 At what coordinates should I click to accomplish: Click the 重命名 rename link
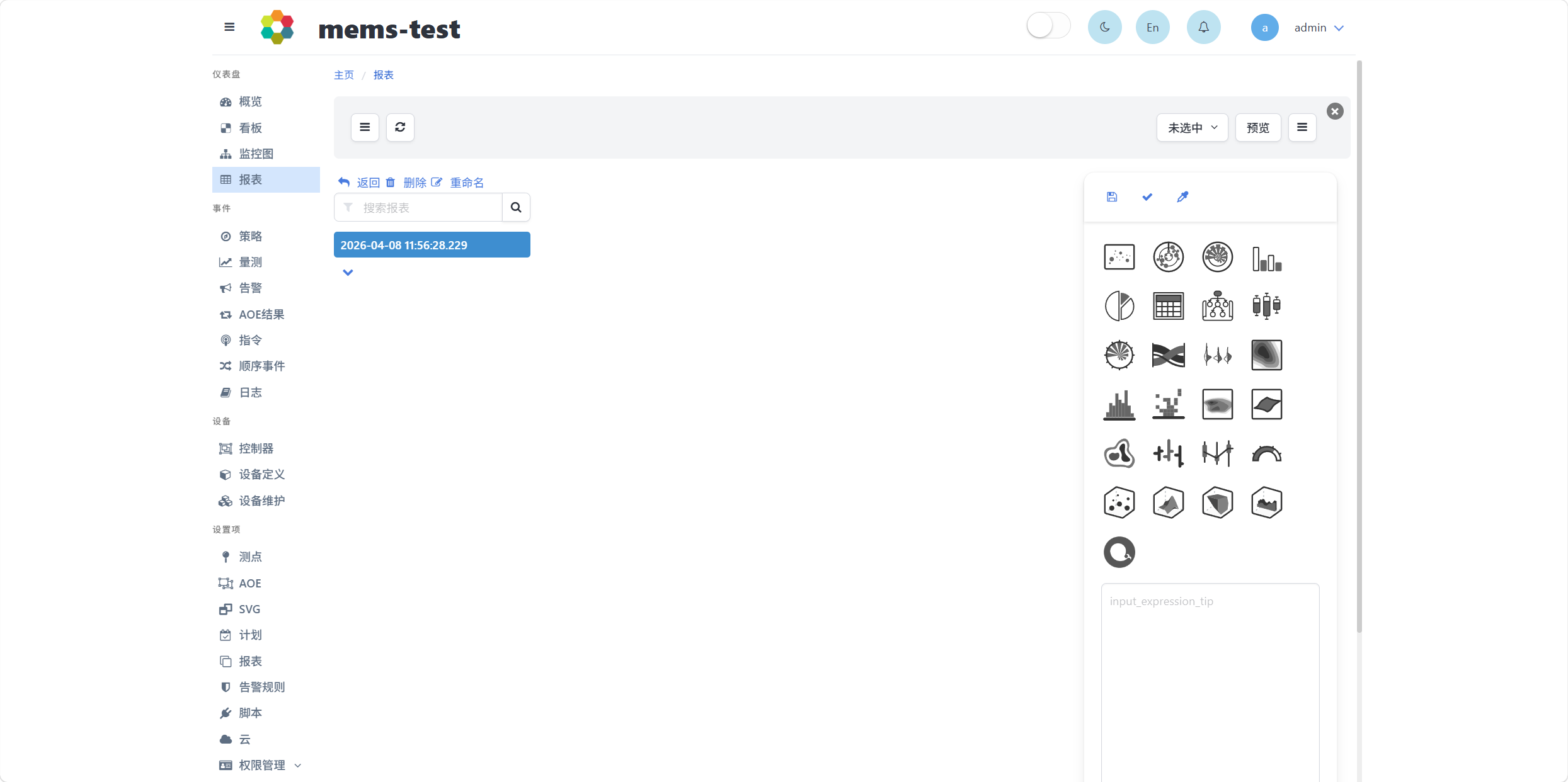pyautogui.click(x=458, y=183)
